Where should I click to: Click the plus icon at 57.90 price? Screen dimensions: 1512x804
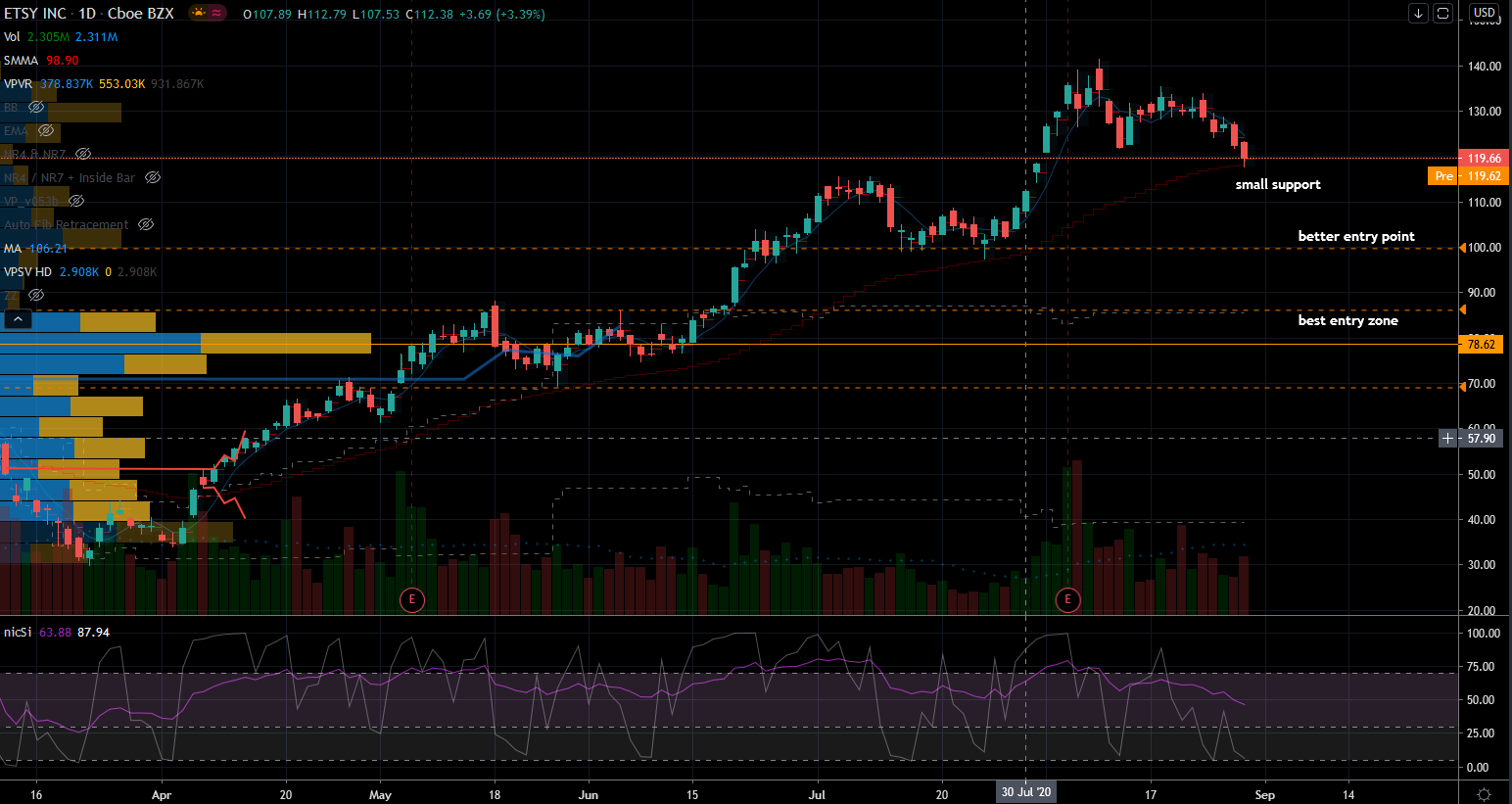[x=1448, y=439]
